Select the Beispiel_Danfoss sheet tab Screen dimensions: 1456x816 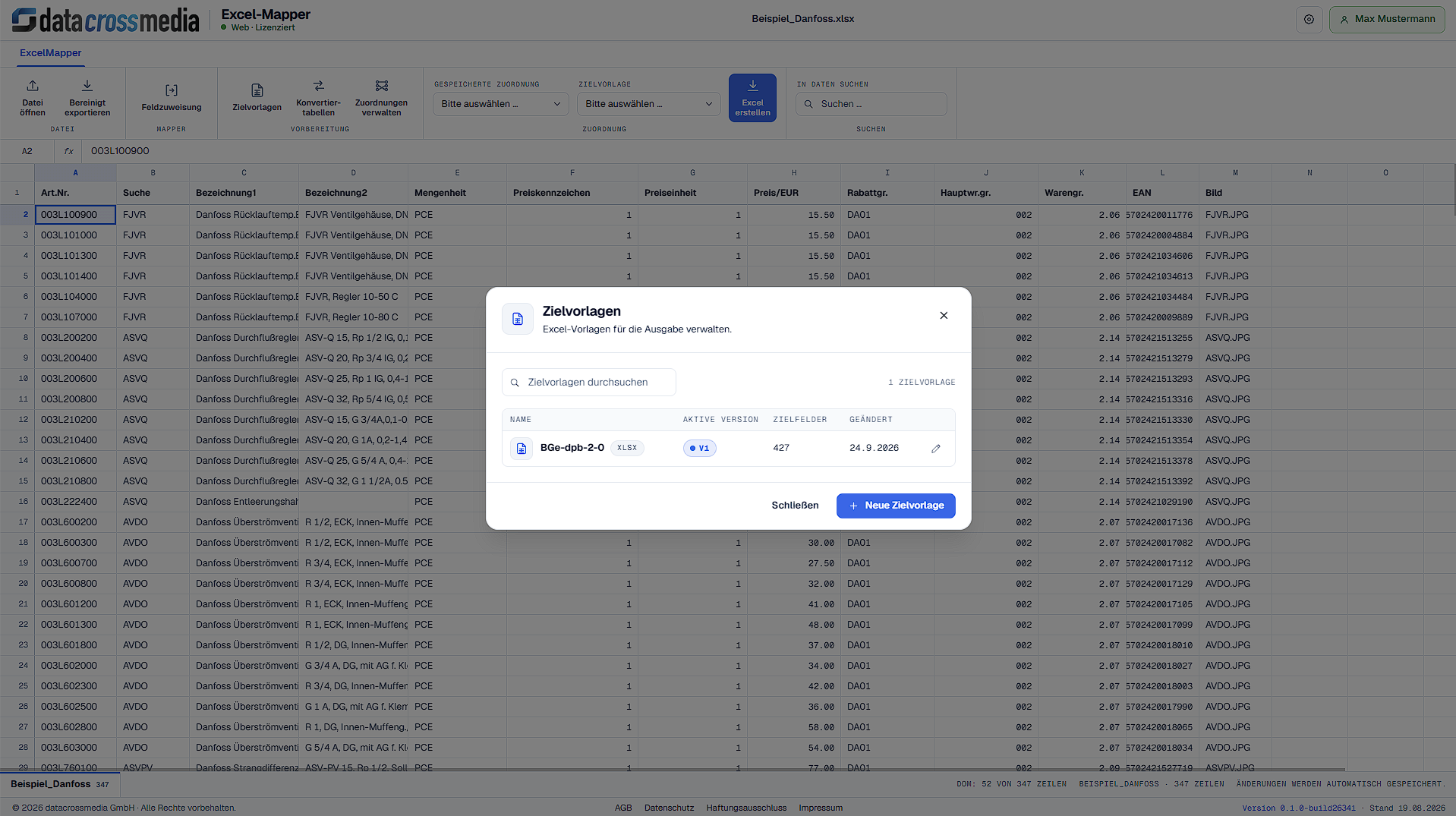coord(60,784)
